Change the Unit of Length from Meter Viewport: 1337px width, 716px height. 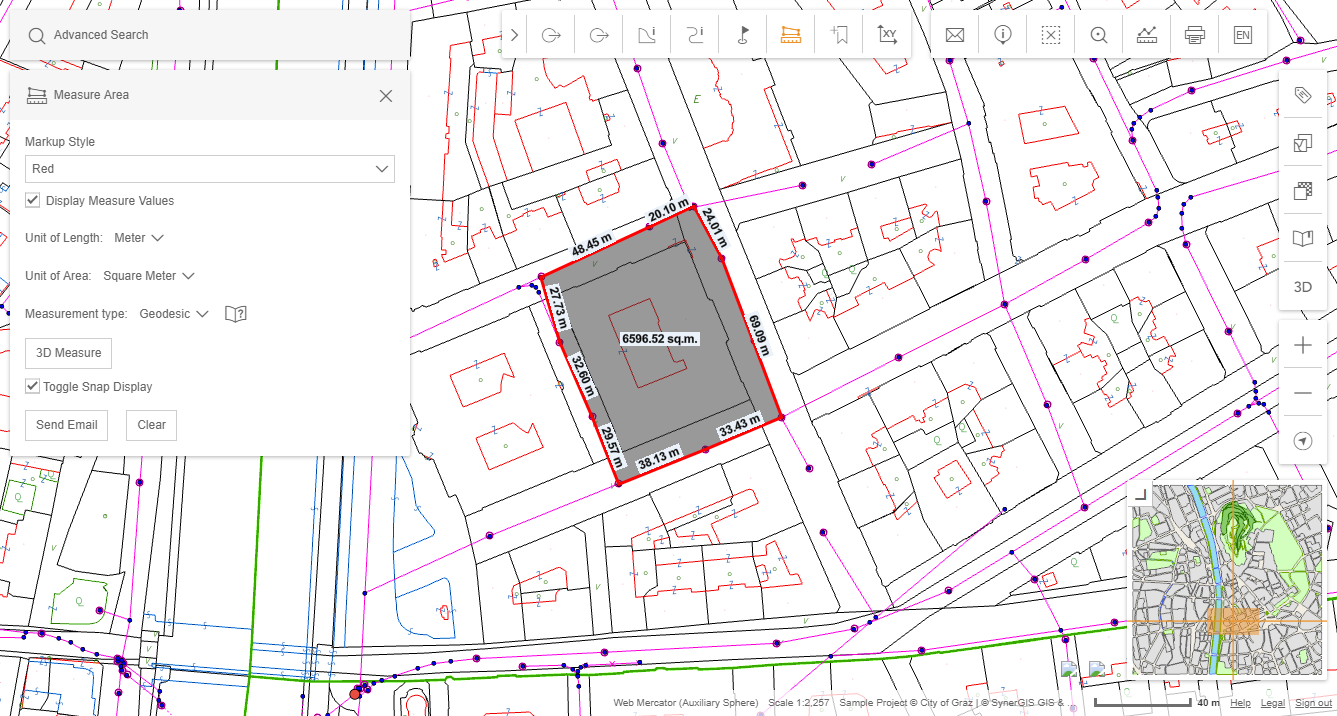coord(139,237)
